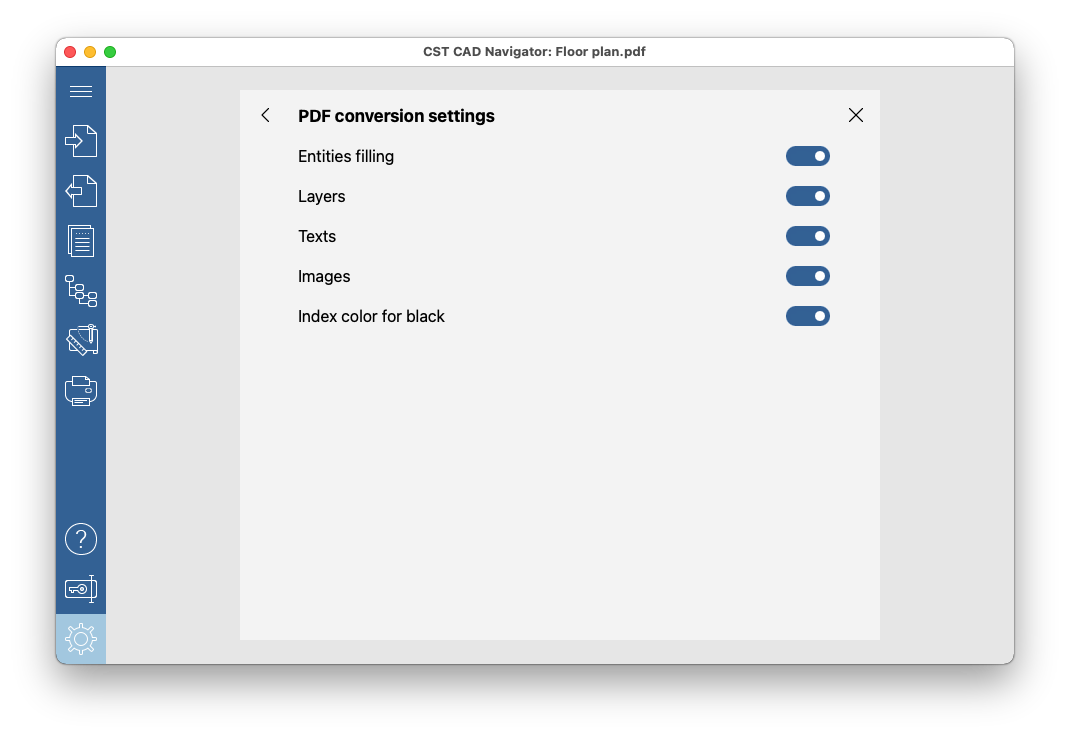Click the settings gear icon

point(81,639)
